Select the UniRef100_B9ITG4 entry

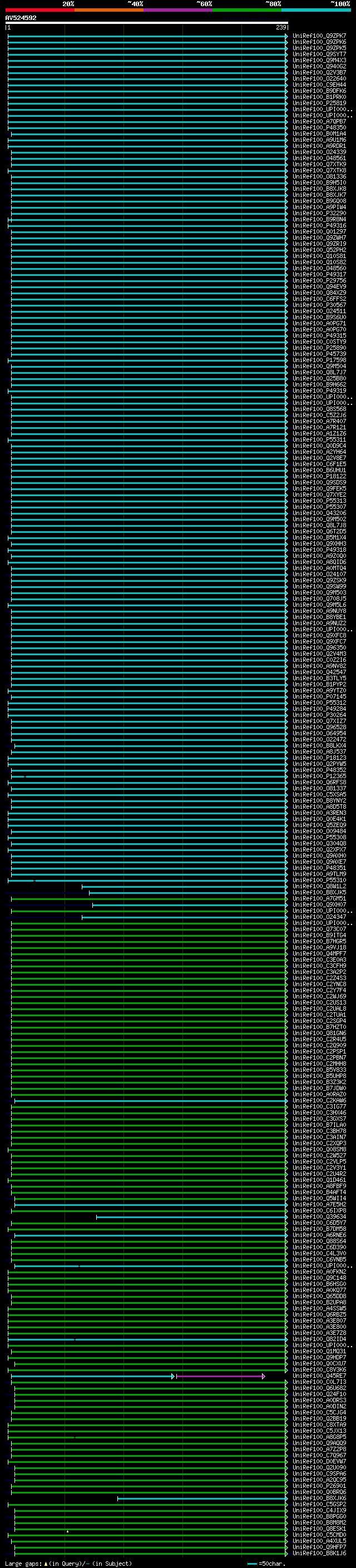[x=319, y=936]
